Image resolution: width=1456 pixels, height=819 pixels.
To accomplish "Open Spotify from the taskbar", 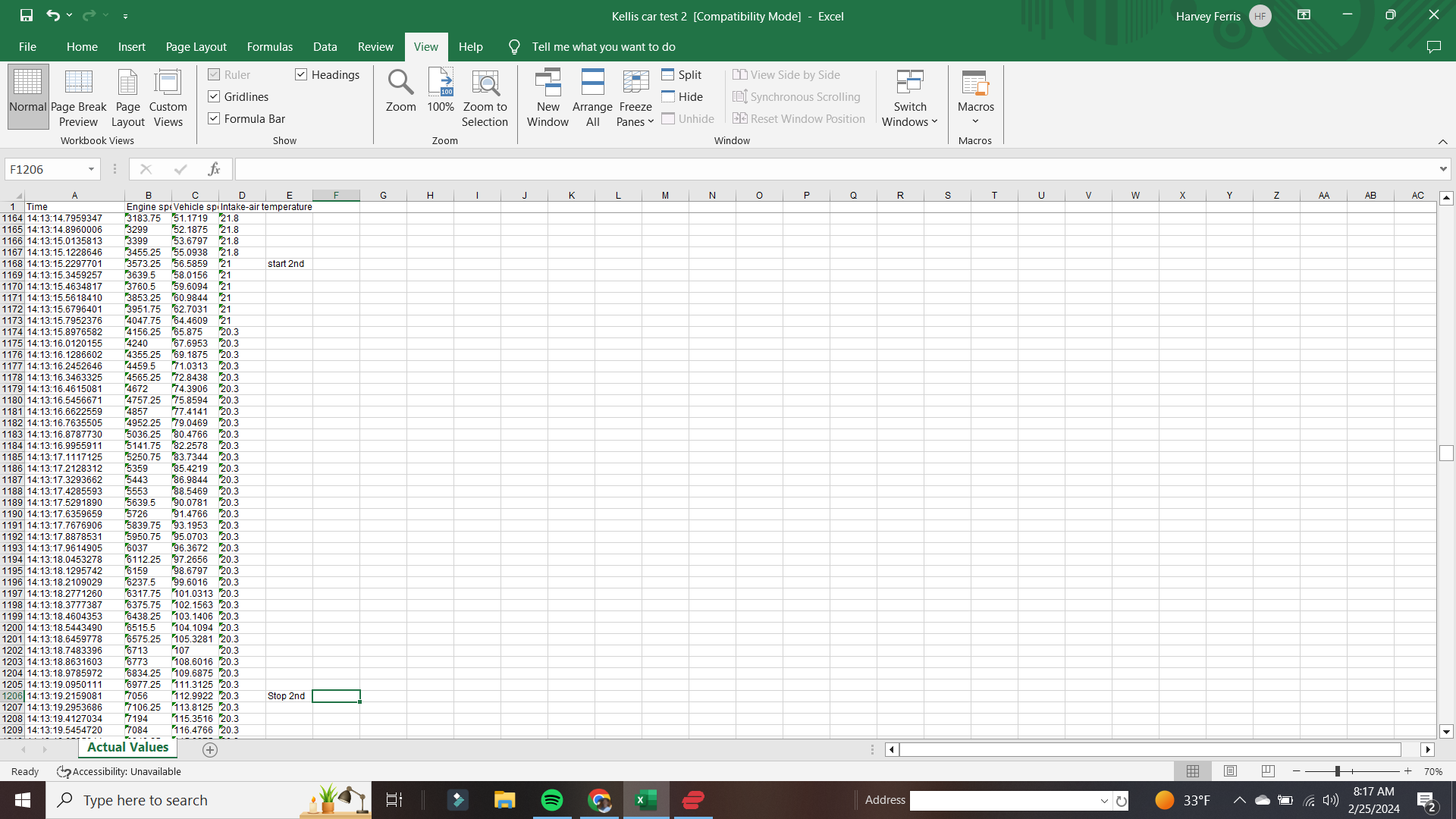I will click(x=552, y=800).
